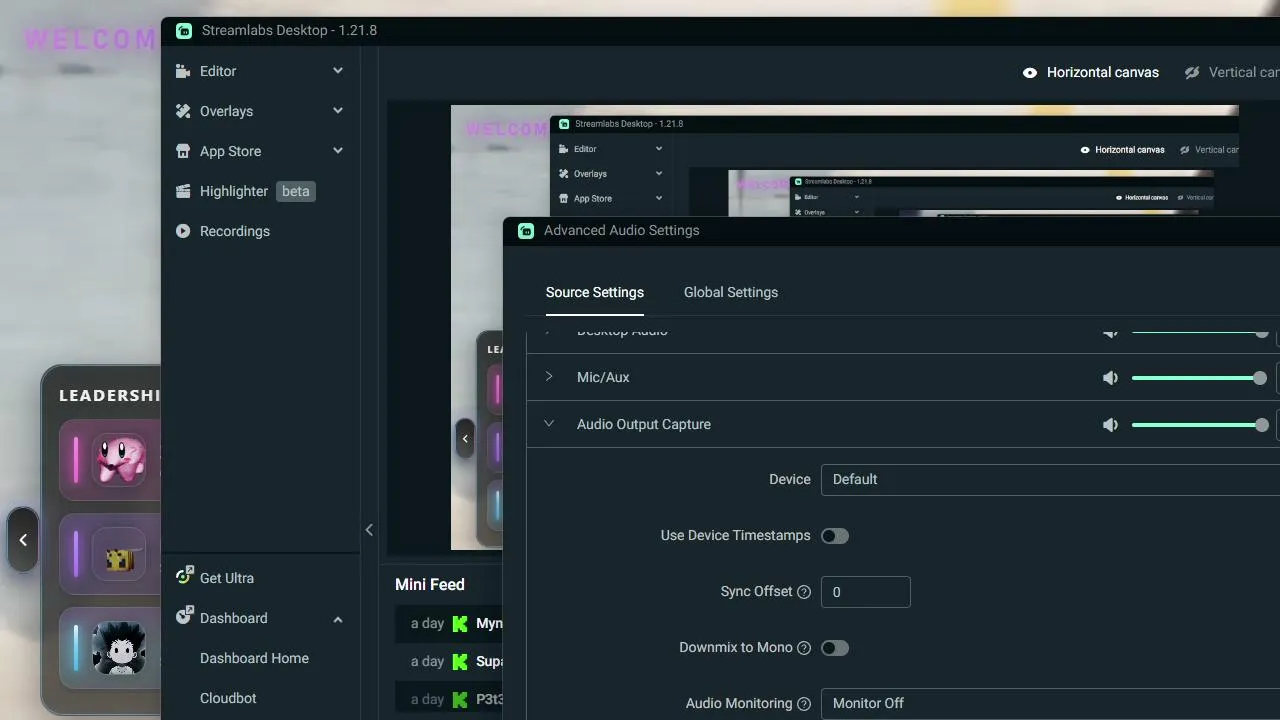This screenshot has width=1280, height=720.
Task: Click the Recordings play icon
Action: click(x=183, y=231)
